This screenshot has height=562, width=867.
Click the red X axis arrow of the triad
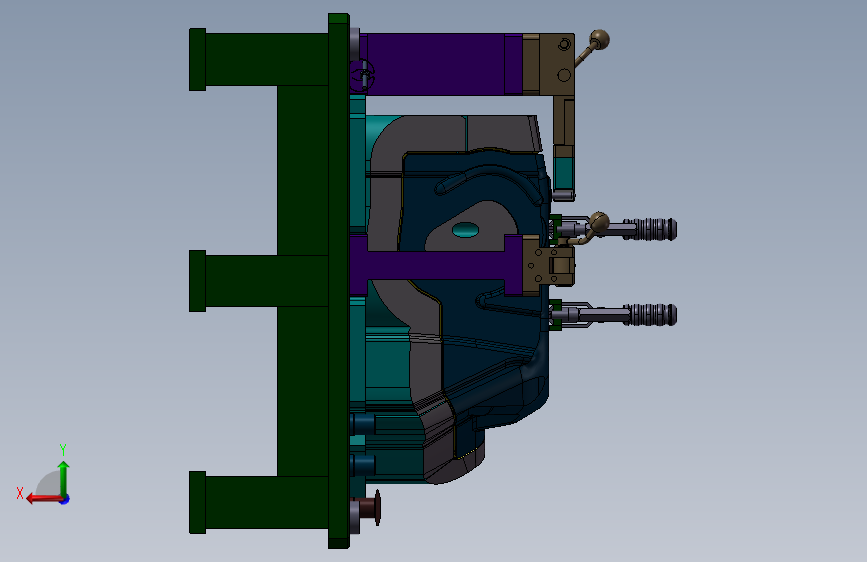point(44,499)
